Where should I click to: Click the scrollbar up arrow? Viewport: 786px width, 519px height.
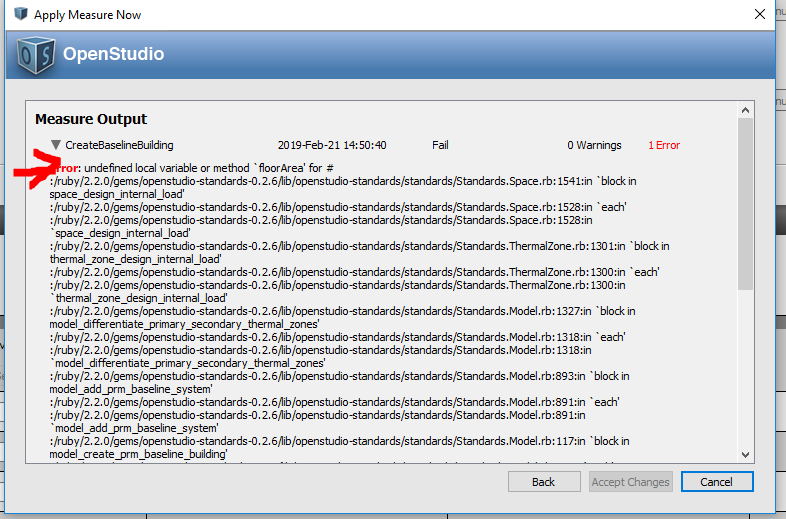pos(745,110)
